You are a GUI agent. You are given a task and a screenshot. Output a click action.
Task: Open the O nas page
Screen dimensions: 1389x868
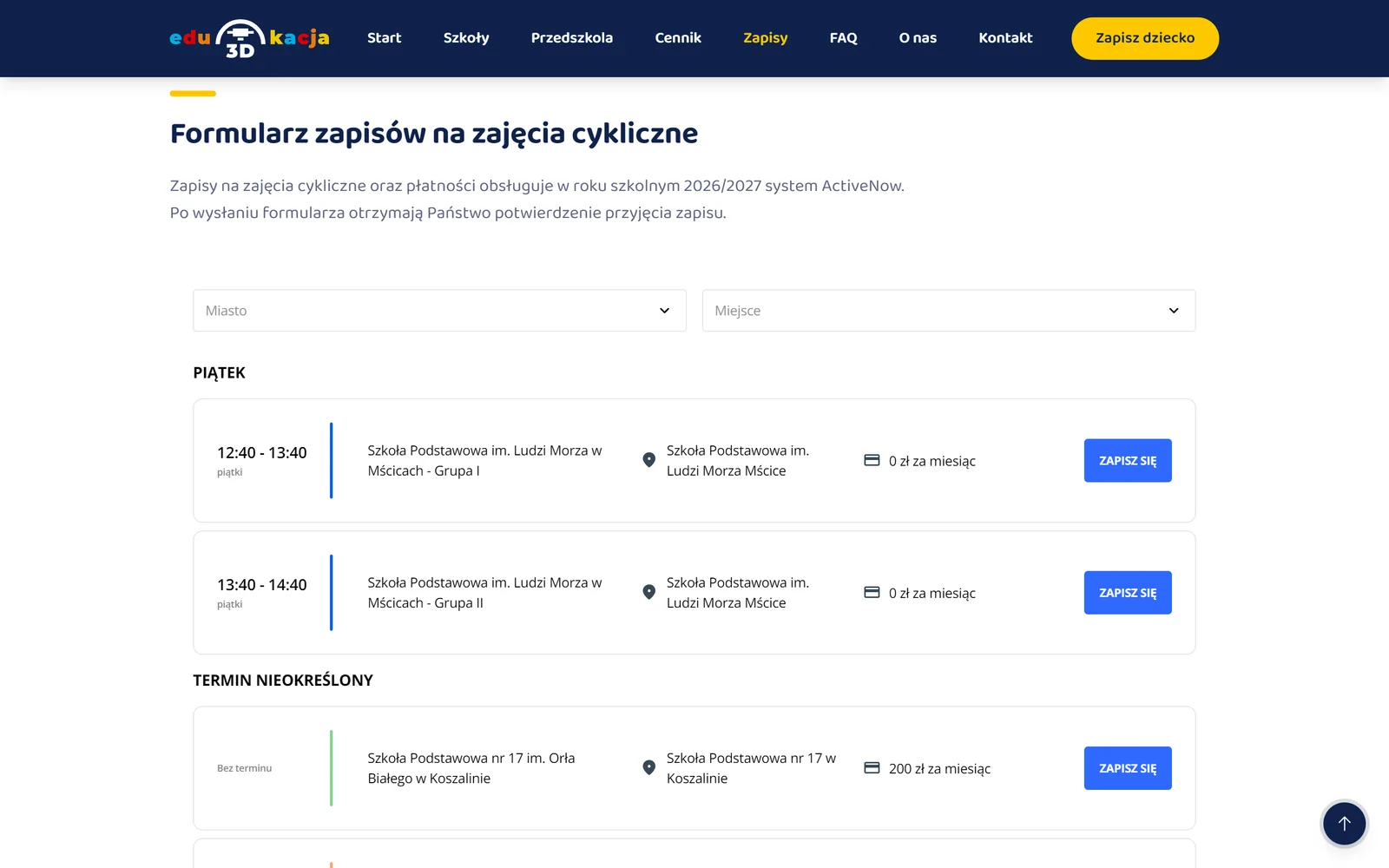(x=918, y=38)
